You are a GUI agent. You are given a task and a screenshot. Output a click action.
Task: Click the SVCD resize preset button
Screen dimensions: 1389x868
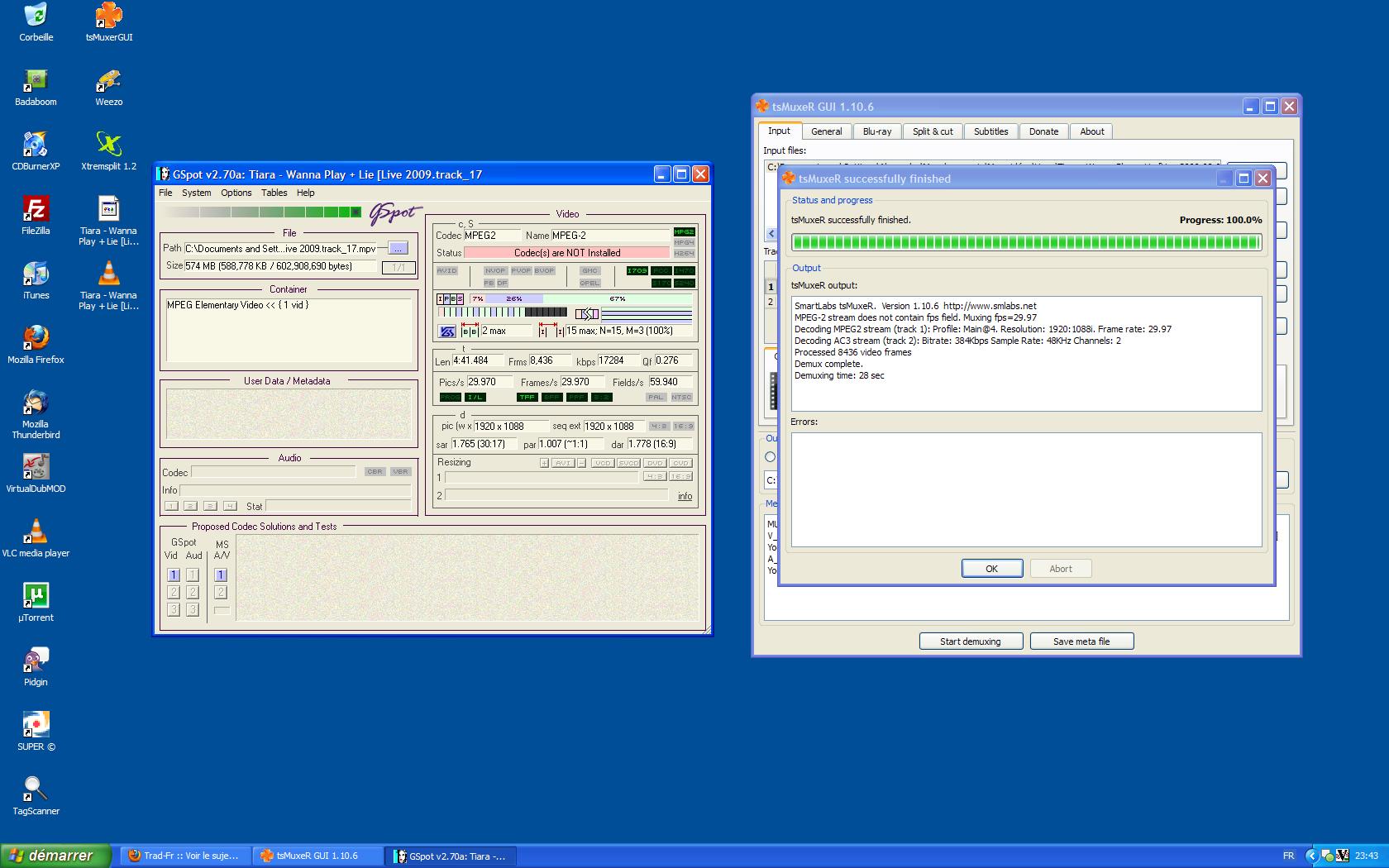point(628,463)
